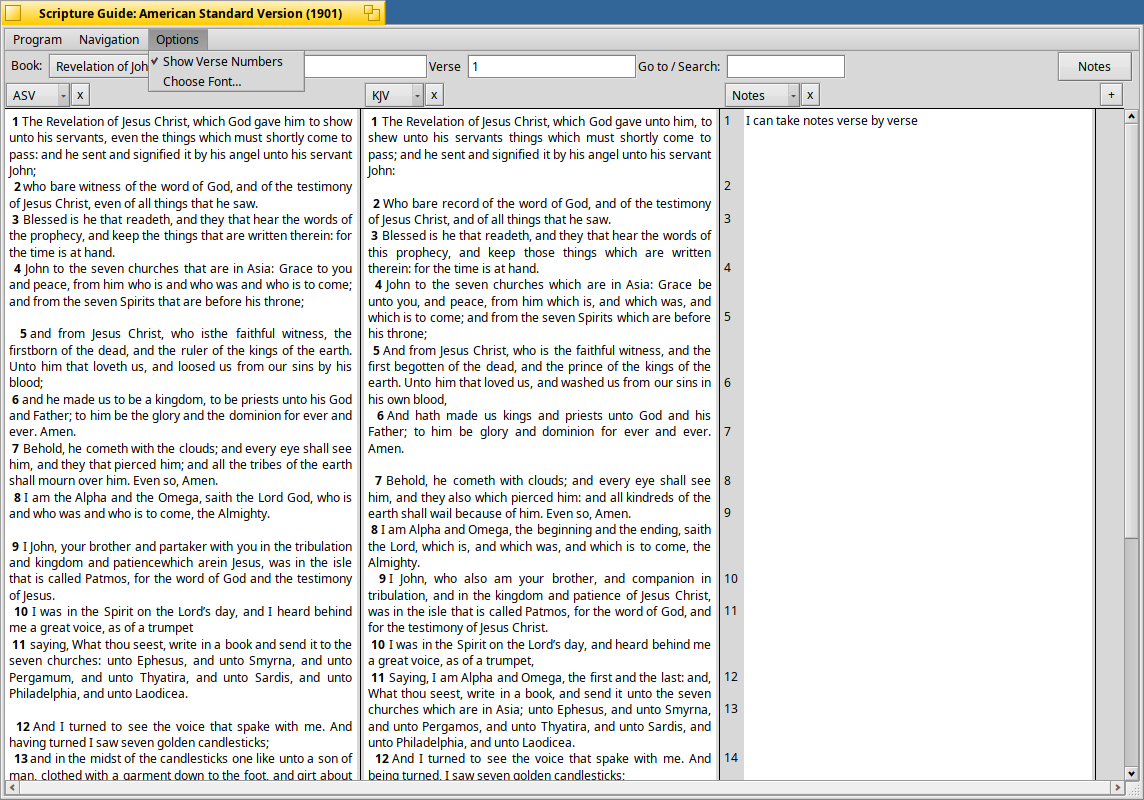Toggle Show Verse Numbers option
This screenshot has height=800, width=1144.
tap(225, 61)
